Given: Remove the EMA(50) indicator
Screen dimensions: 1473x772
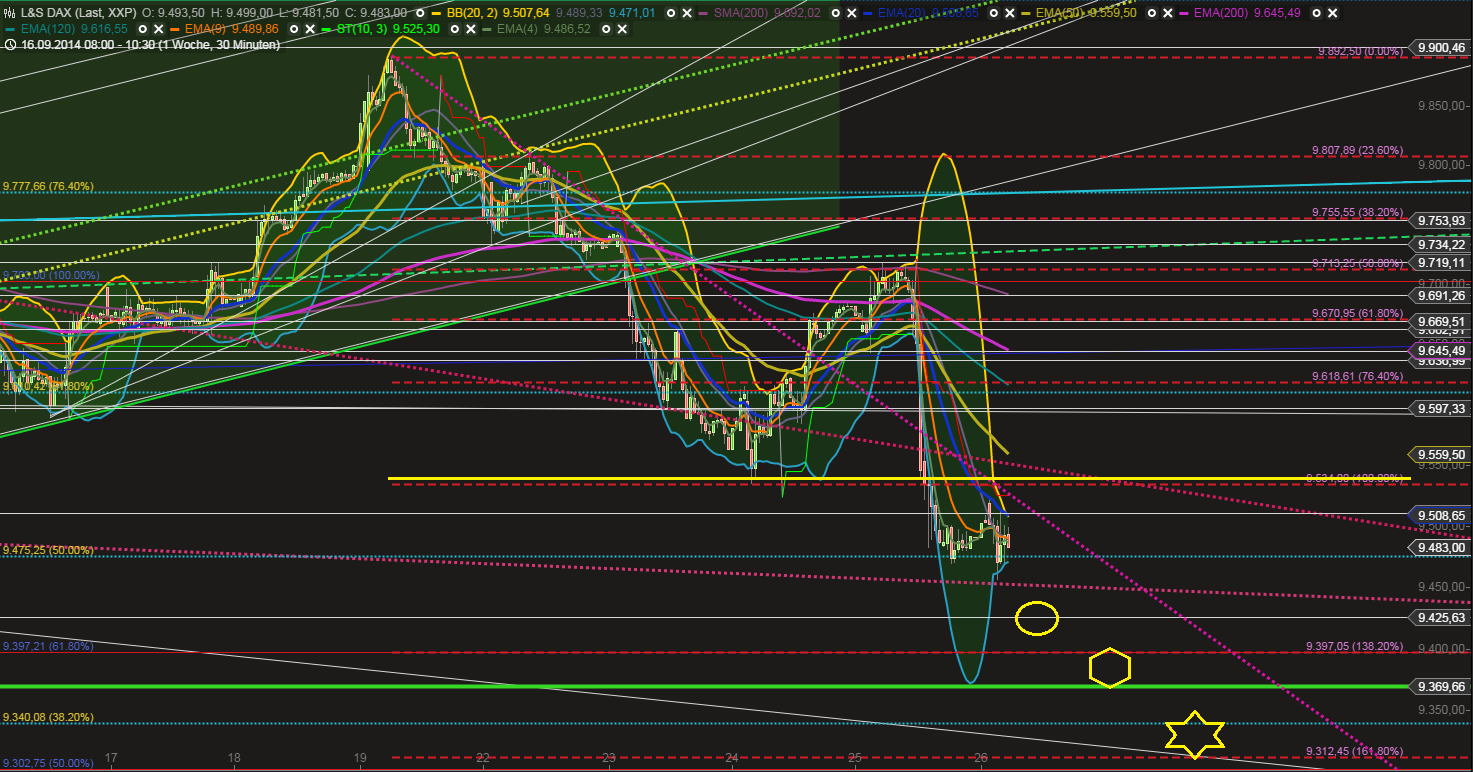Looking at the screenshot, I should click(1168, 13).
